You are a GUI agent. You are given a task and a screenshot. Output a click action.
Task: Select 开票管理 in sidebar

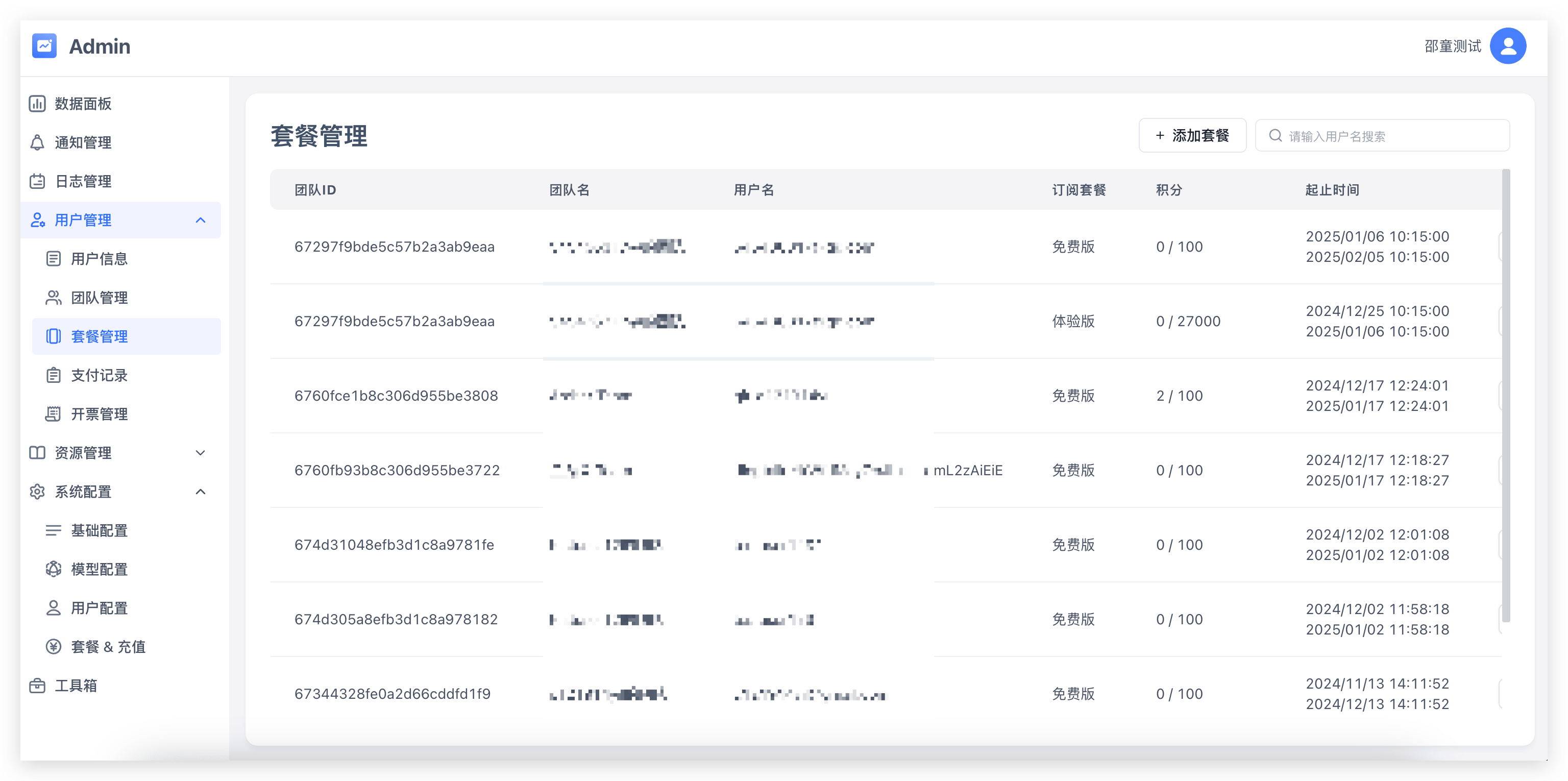pos(99,414)
